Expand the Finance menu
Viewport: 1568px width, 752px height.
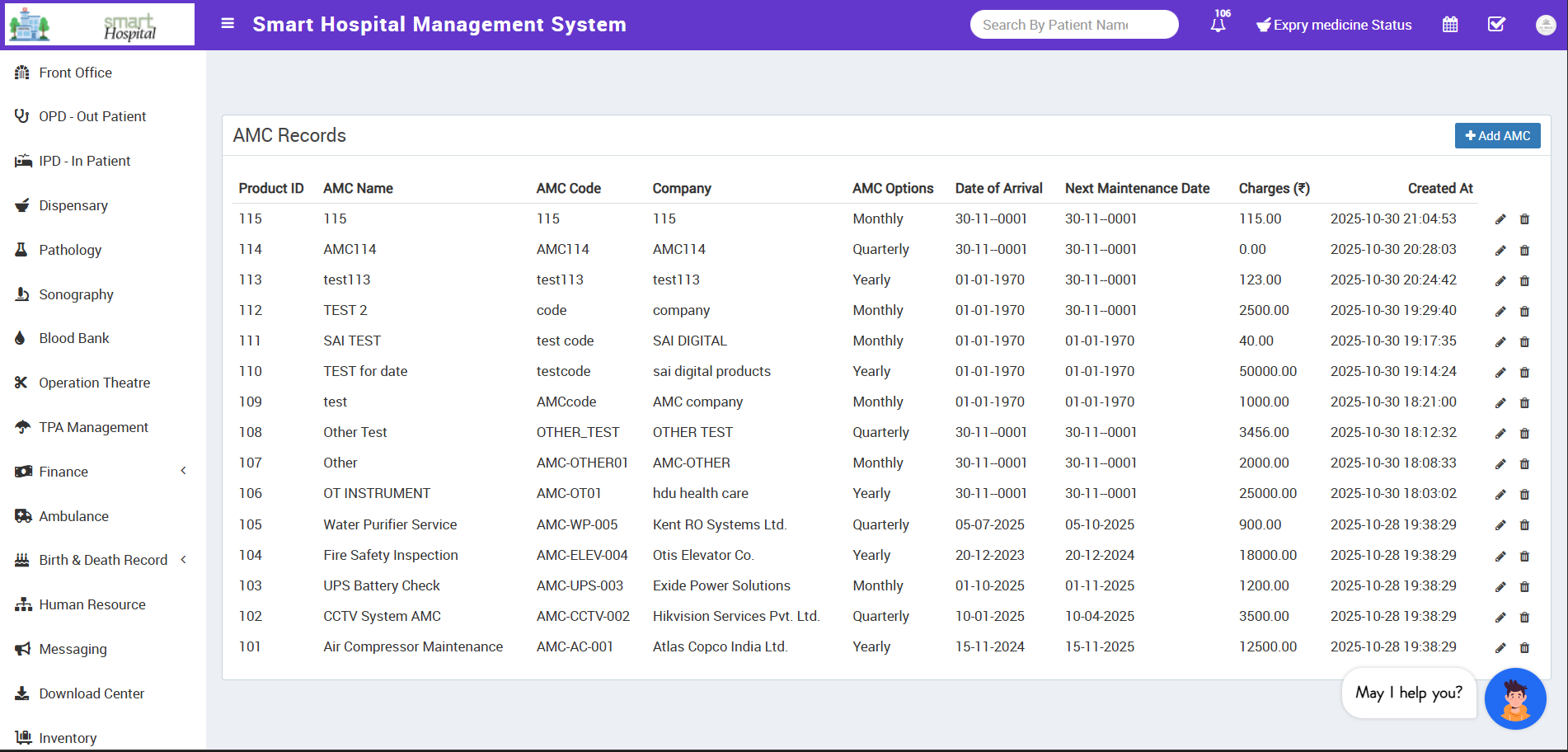63,472
